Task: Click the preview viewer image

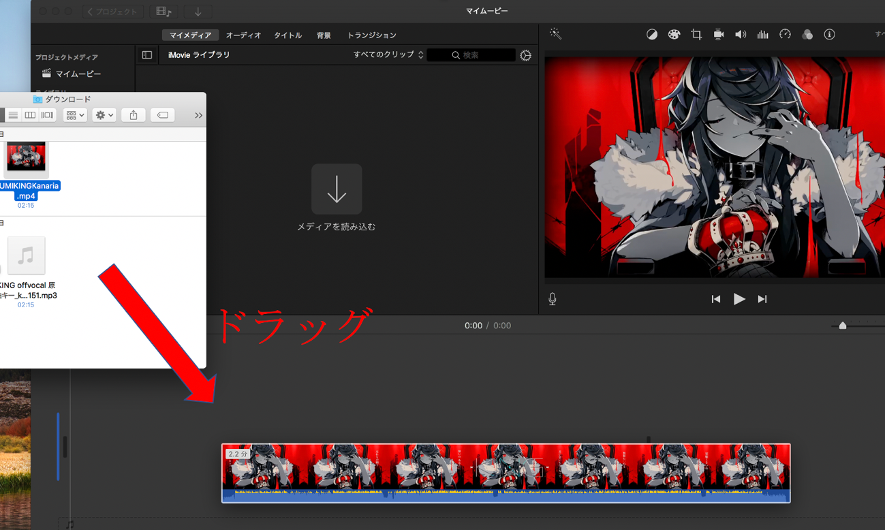Action: click(x=715, y=167)
